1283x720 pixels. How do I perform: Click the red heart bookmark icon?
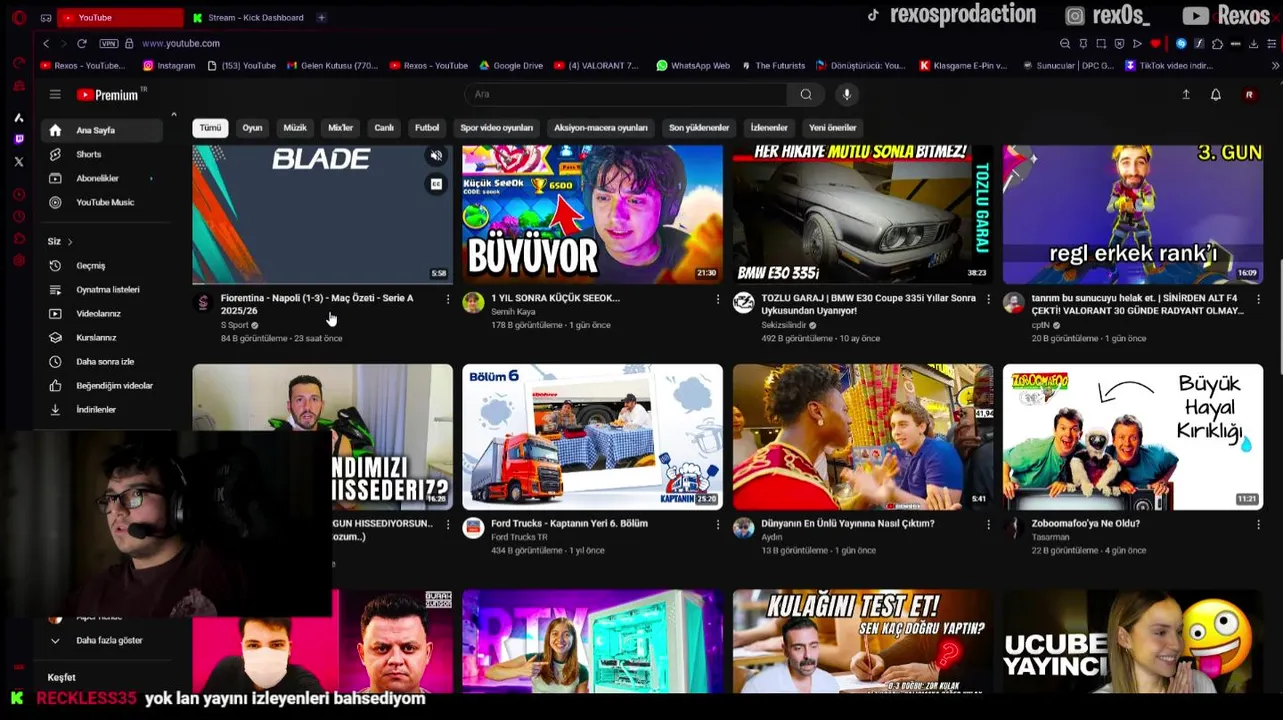(1155, 43)
